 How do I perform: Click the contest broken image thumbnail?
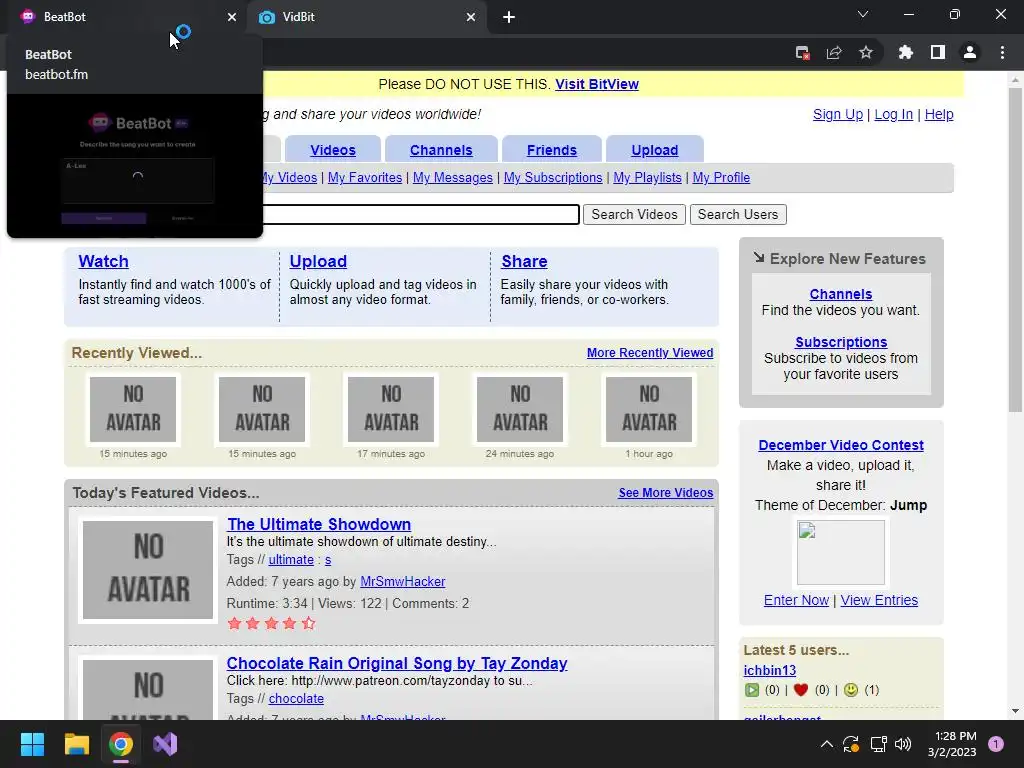point(841,552)
